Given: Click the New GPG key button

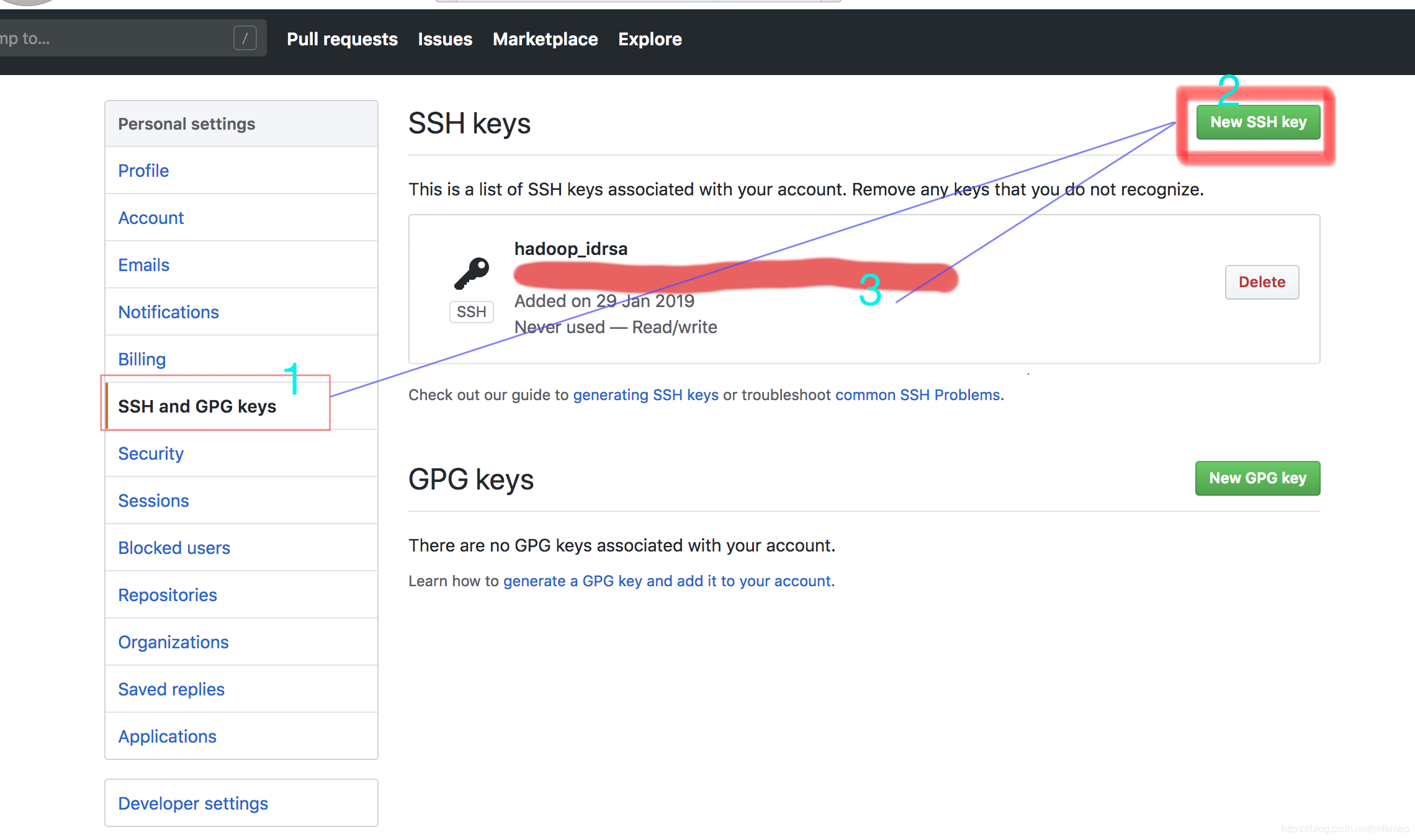Looking at the screenshot, I should pyautogui.click(x=1257, y=478).
